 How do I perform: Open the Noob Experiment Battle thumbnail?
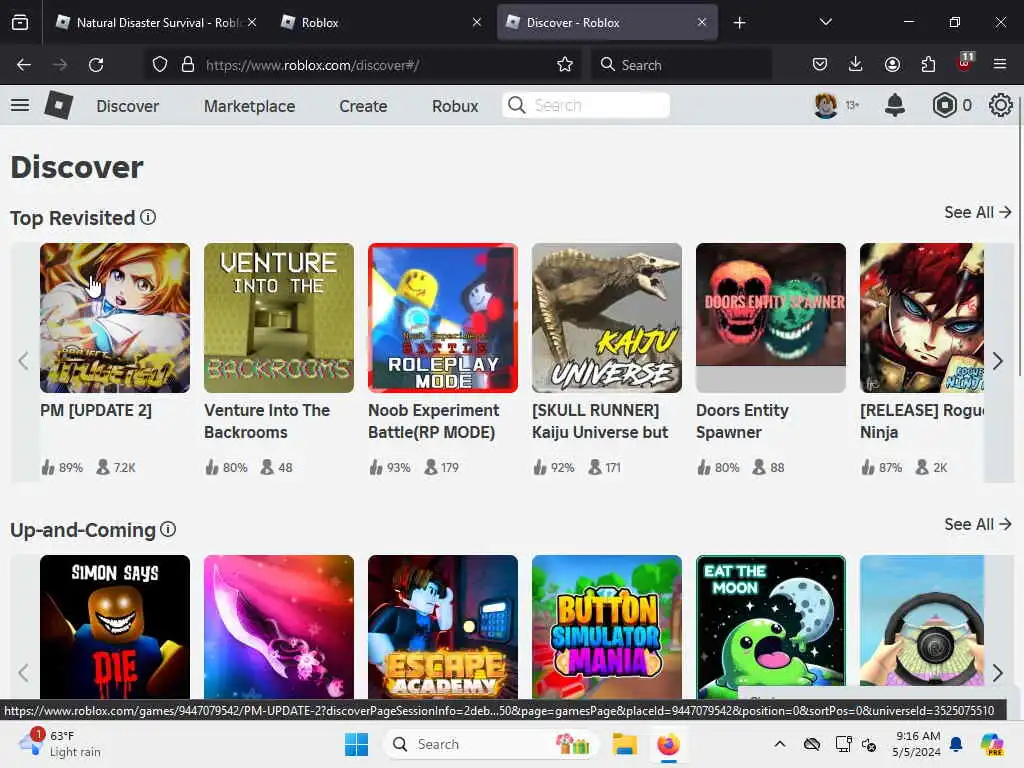tap(443, 318)
